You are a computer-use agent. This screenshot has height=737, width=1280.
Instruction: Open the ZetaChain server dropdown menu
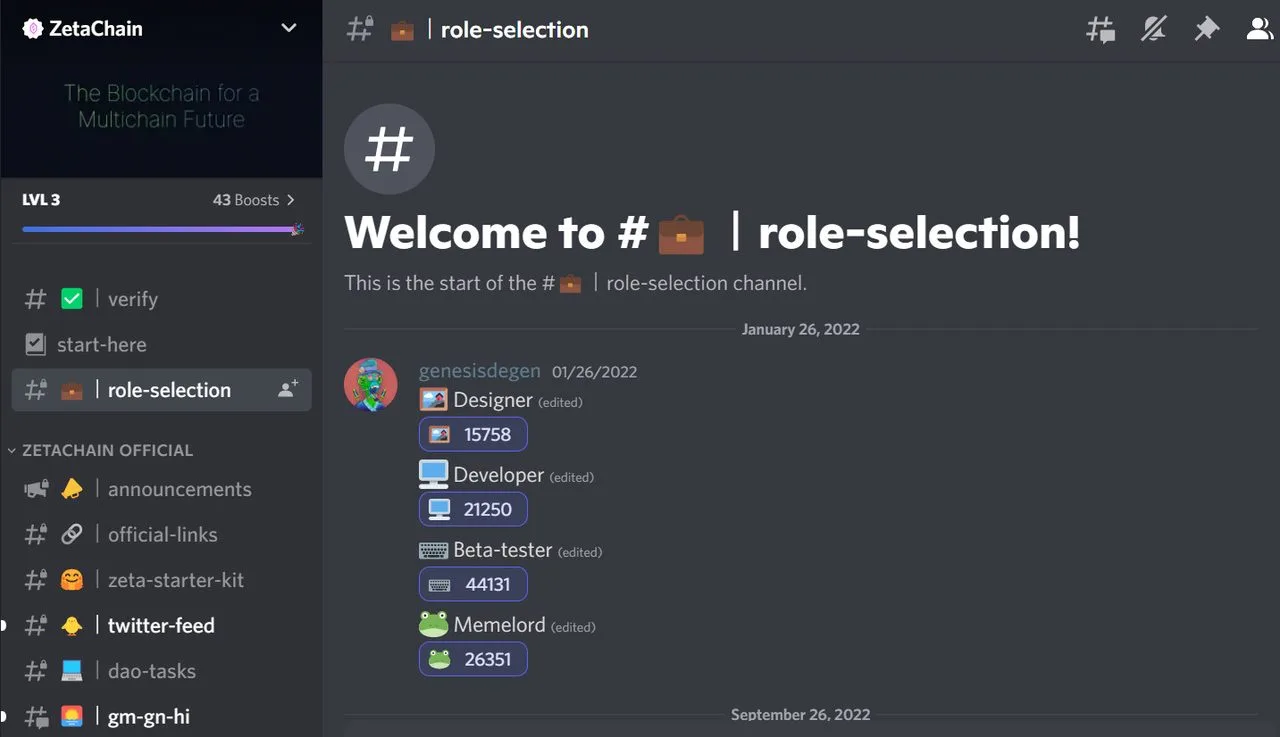click(x=289, y=28)
